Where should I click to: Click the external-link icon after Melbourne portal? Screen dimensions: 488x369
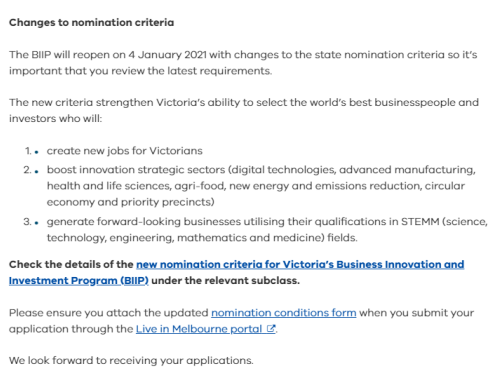[271, 329]
